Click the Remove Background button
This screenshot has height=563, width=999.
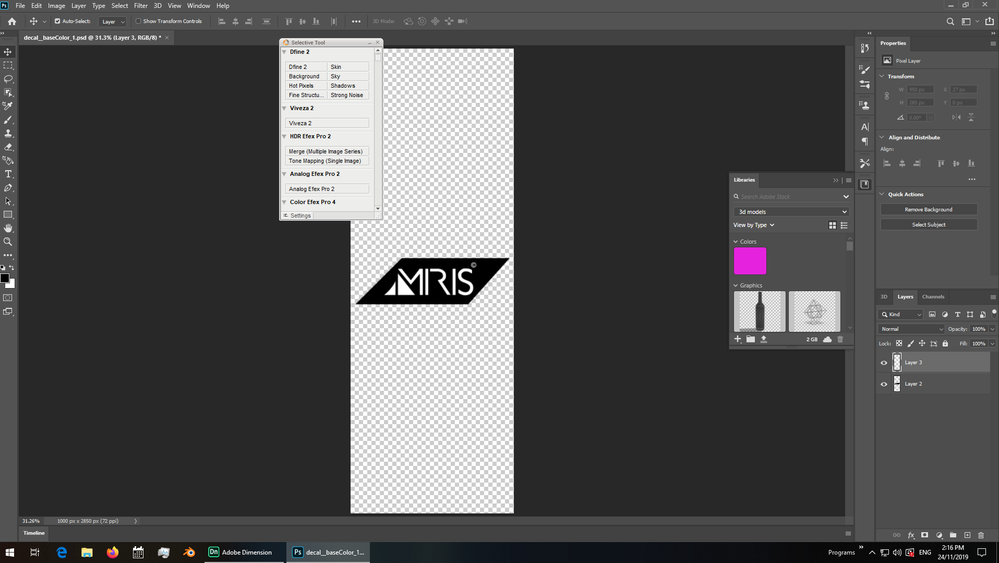(x=928, y=210)
